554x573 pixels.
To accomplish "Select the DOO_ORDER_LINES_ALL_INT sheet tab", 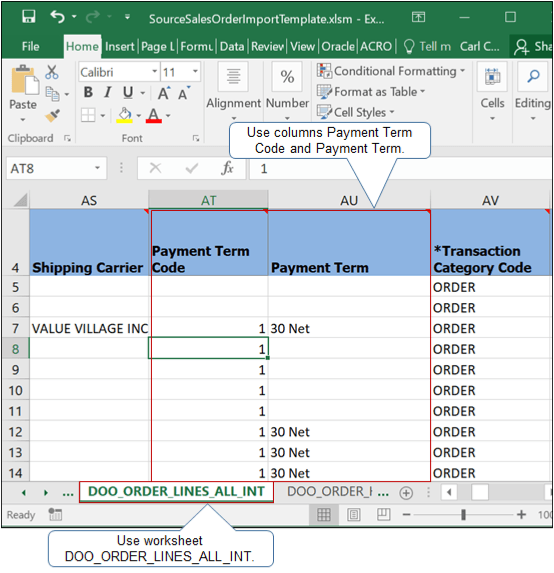I will click(x=177, y=492).
